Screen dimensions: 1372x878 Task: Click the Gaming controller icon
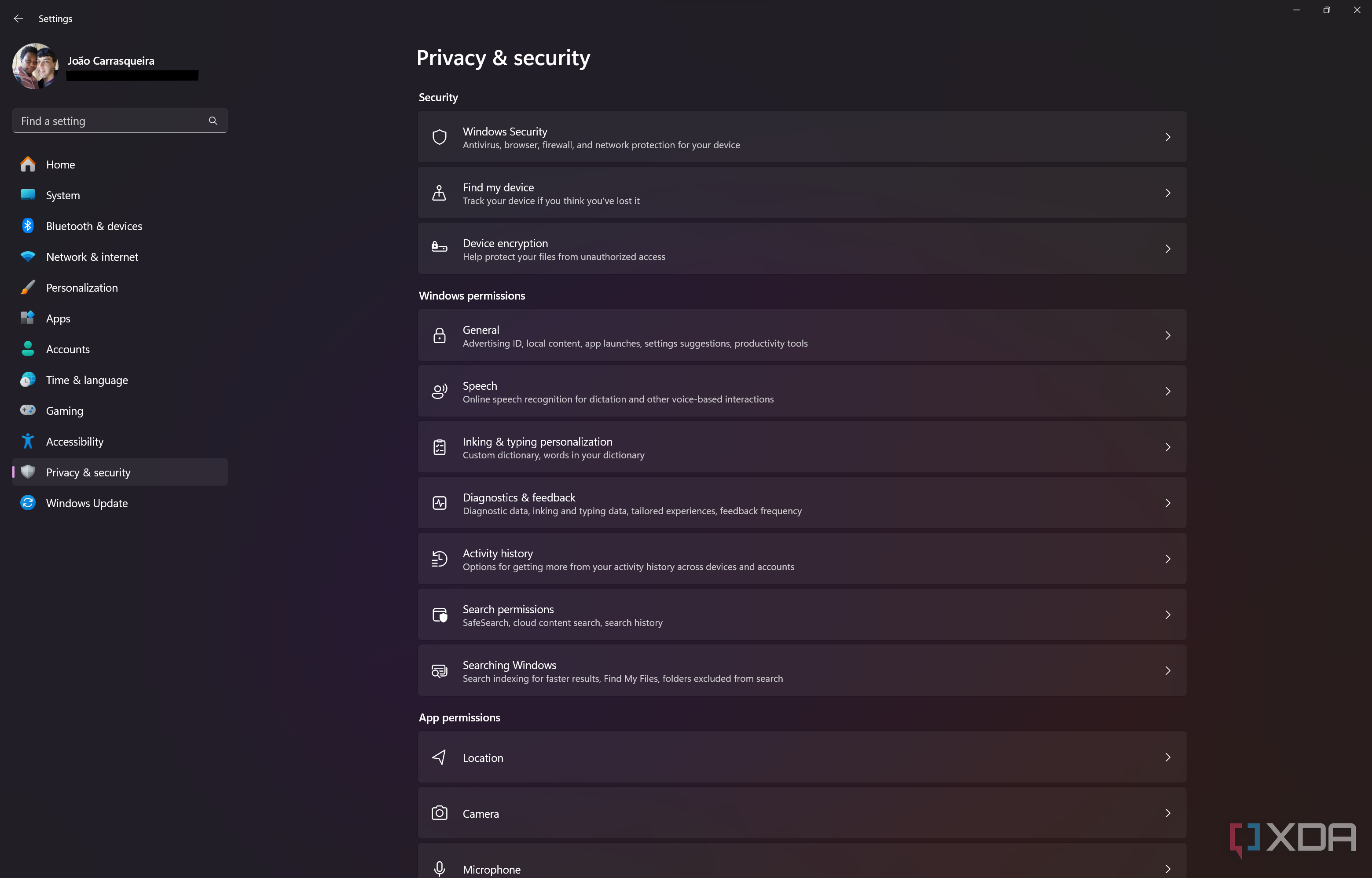pos(27,410)
